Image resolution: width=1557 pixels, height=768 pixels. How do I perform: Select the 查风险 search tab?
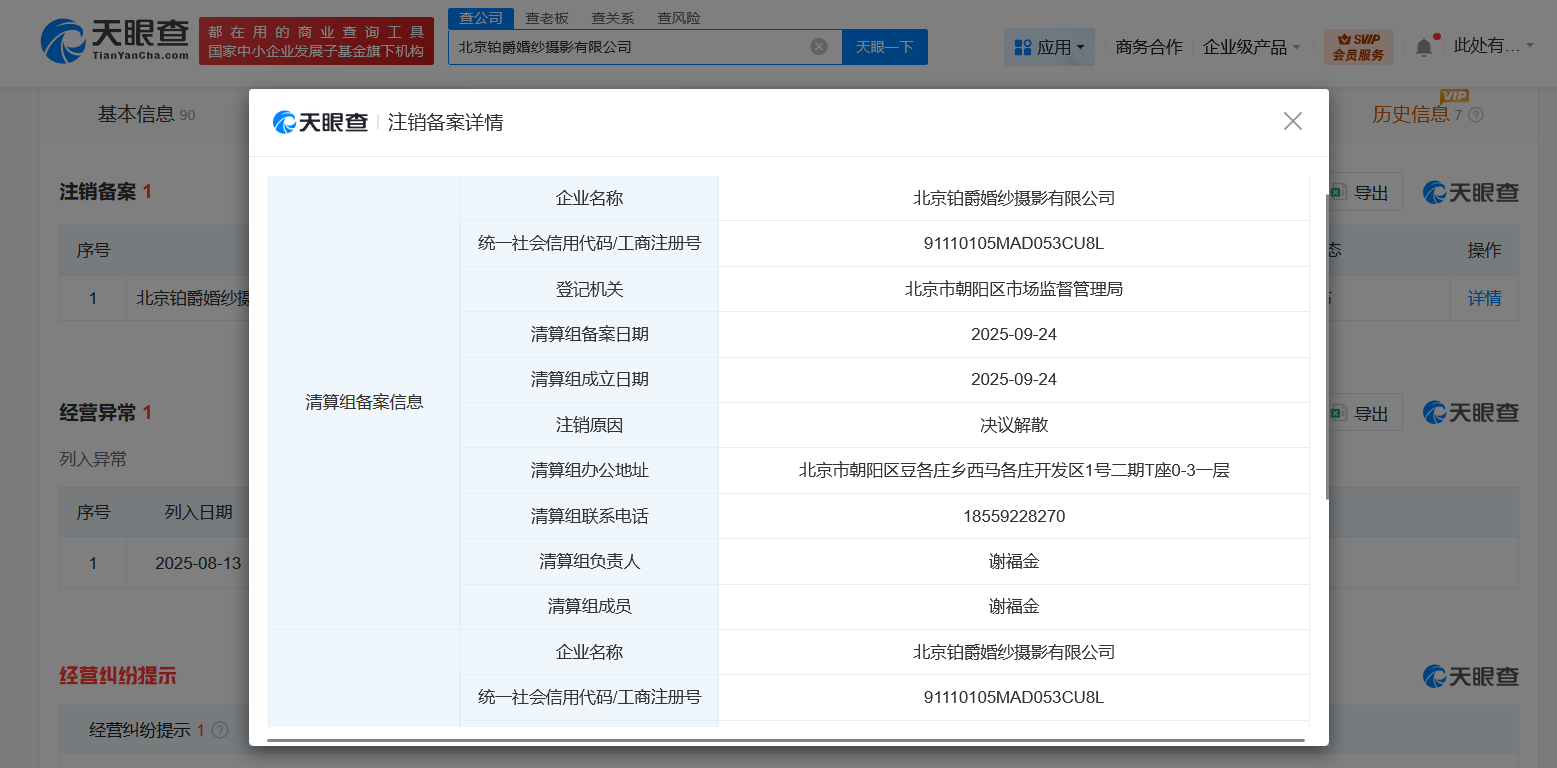(679, 18)
